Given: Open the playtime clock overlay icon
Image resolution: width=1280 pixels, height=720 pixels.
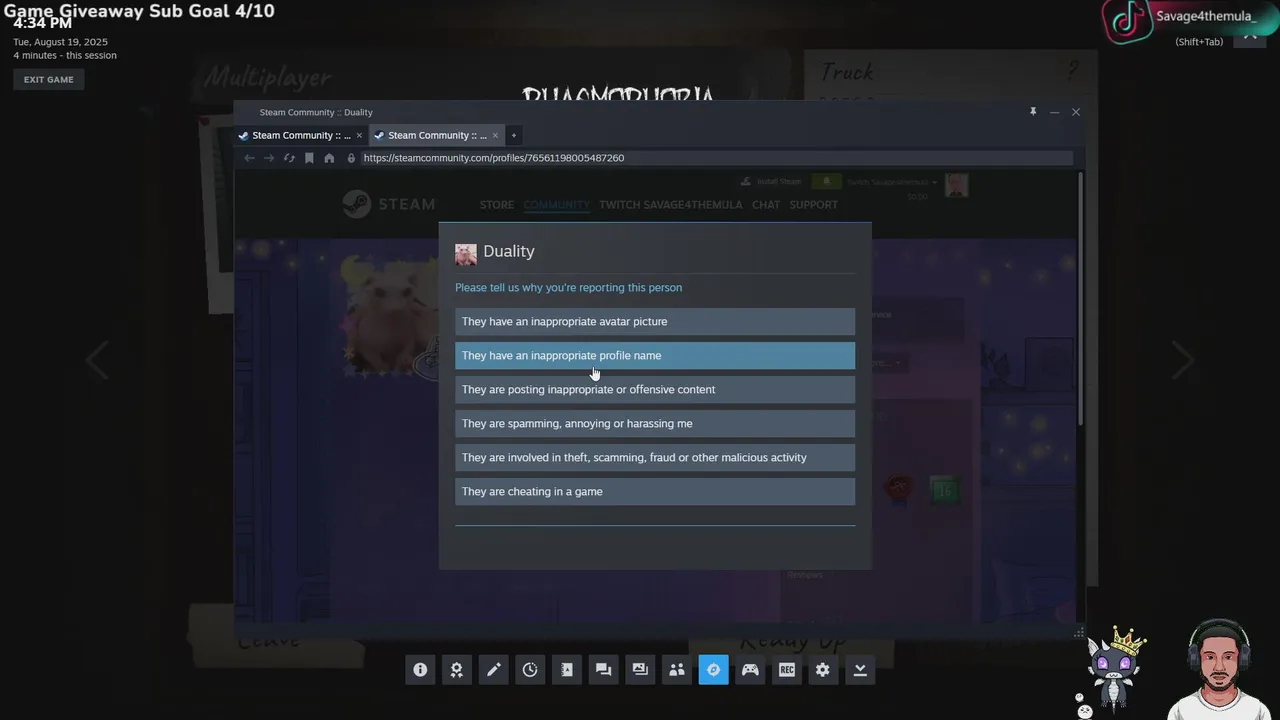Looking at the screenshot, I should 530,670.
